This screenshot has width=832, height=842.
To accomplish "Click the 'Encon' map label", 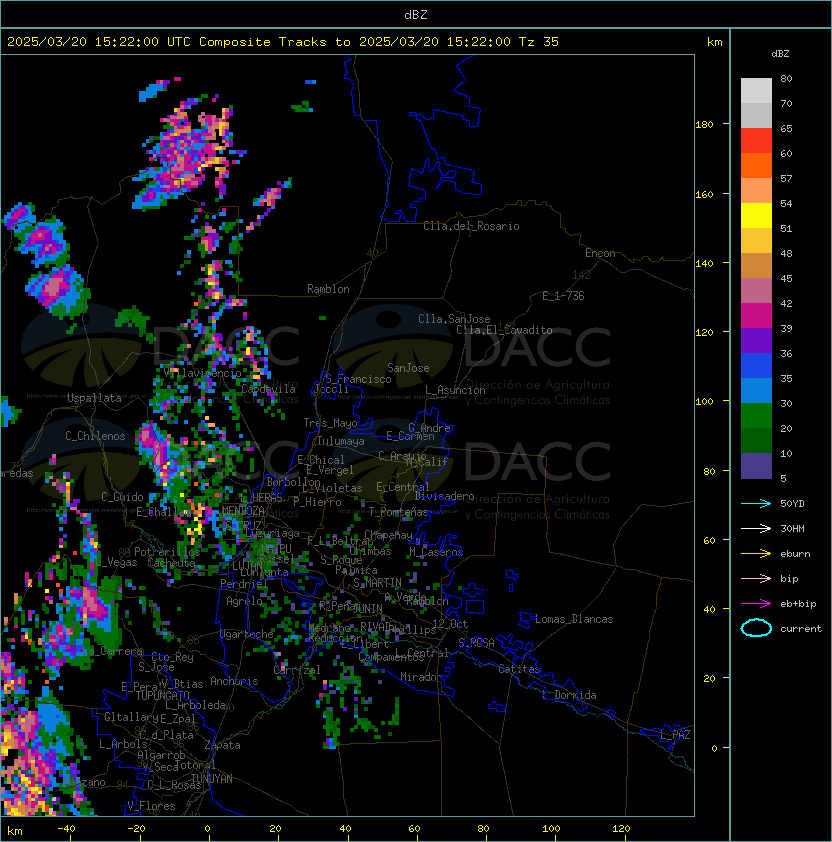I will pos(600,253).
